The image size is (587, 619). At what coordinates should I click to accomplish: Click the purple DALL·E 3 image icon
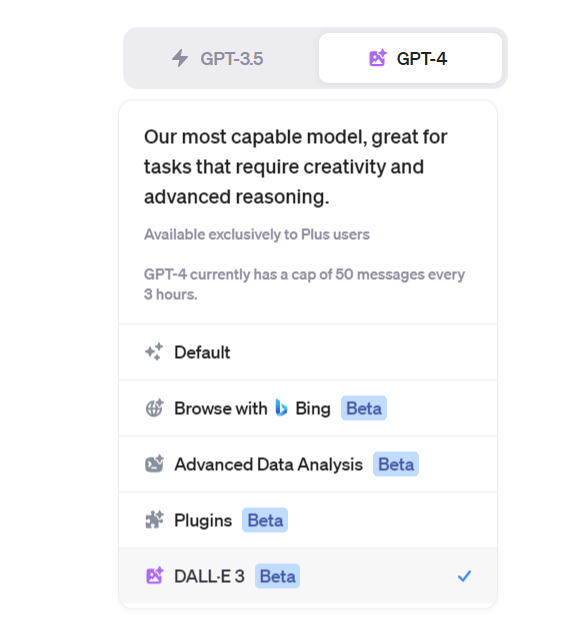[154, 576]
